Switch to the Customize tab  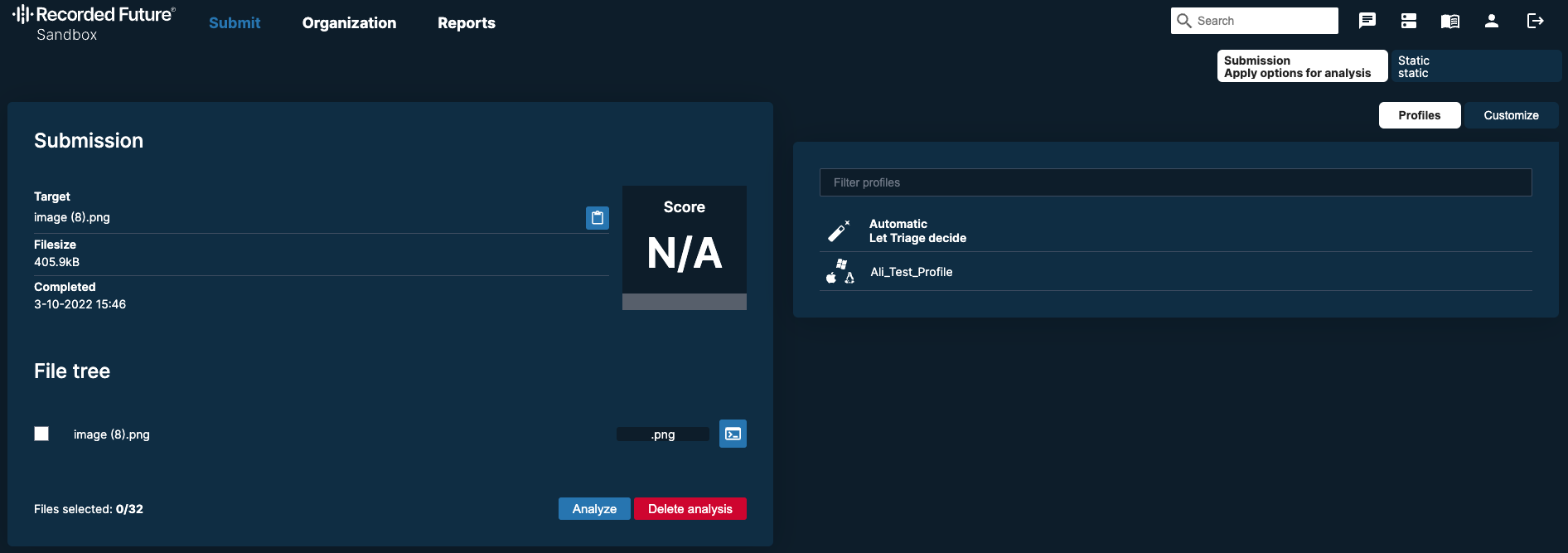click(1511, 115)
